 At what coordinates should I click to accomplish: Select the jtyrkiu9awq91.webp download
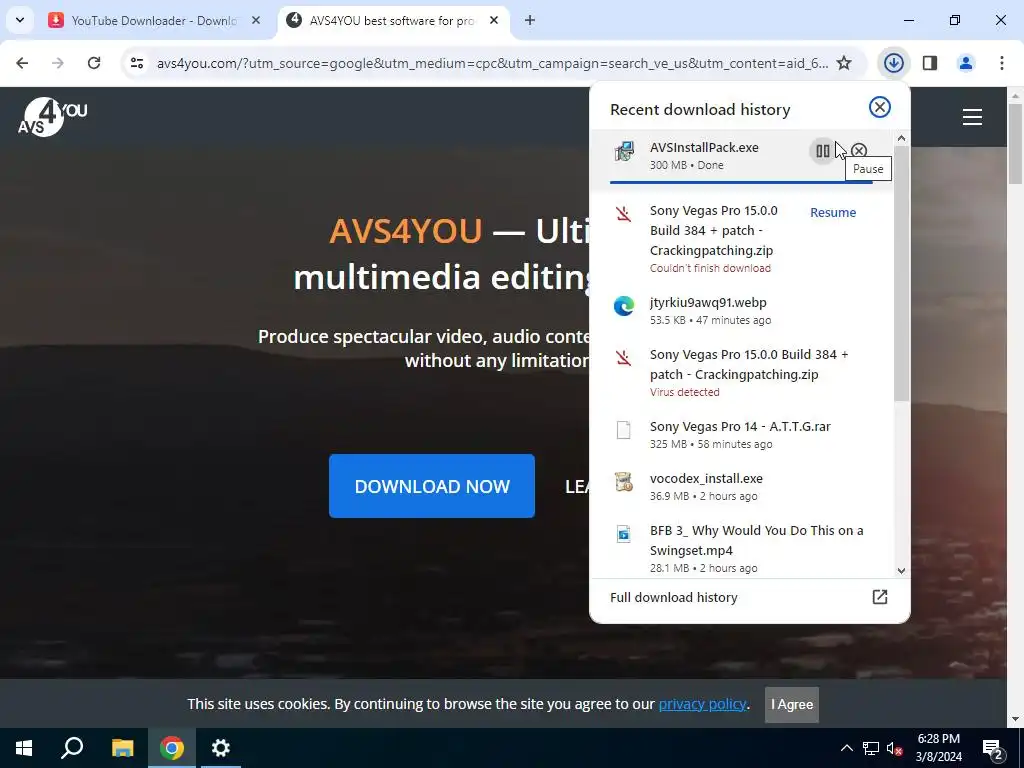(741, 310)
